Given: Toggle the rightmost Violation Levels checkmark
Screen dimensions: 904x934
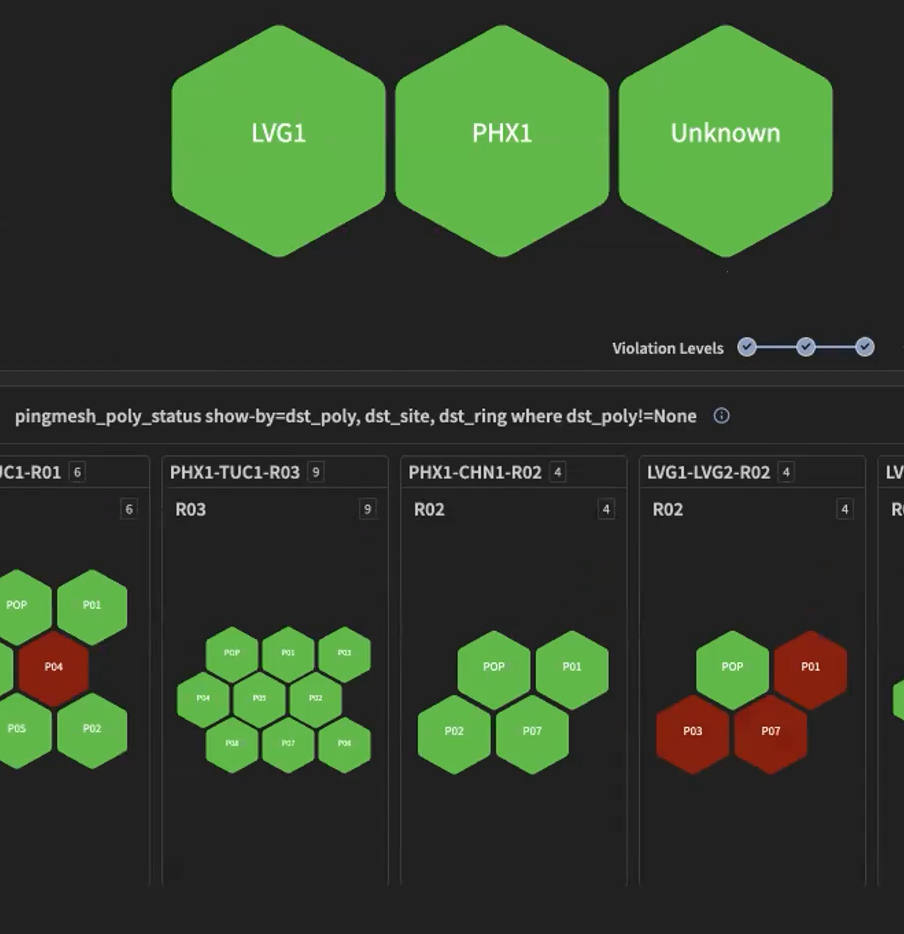Looking at the screenshot, I should (865, 347).
